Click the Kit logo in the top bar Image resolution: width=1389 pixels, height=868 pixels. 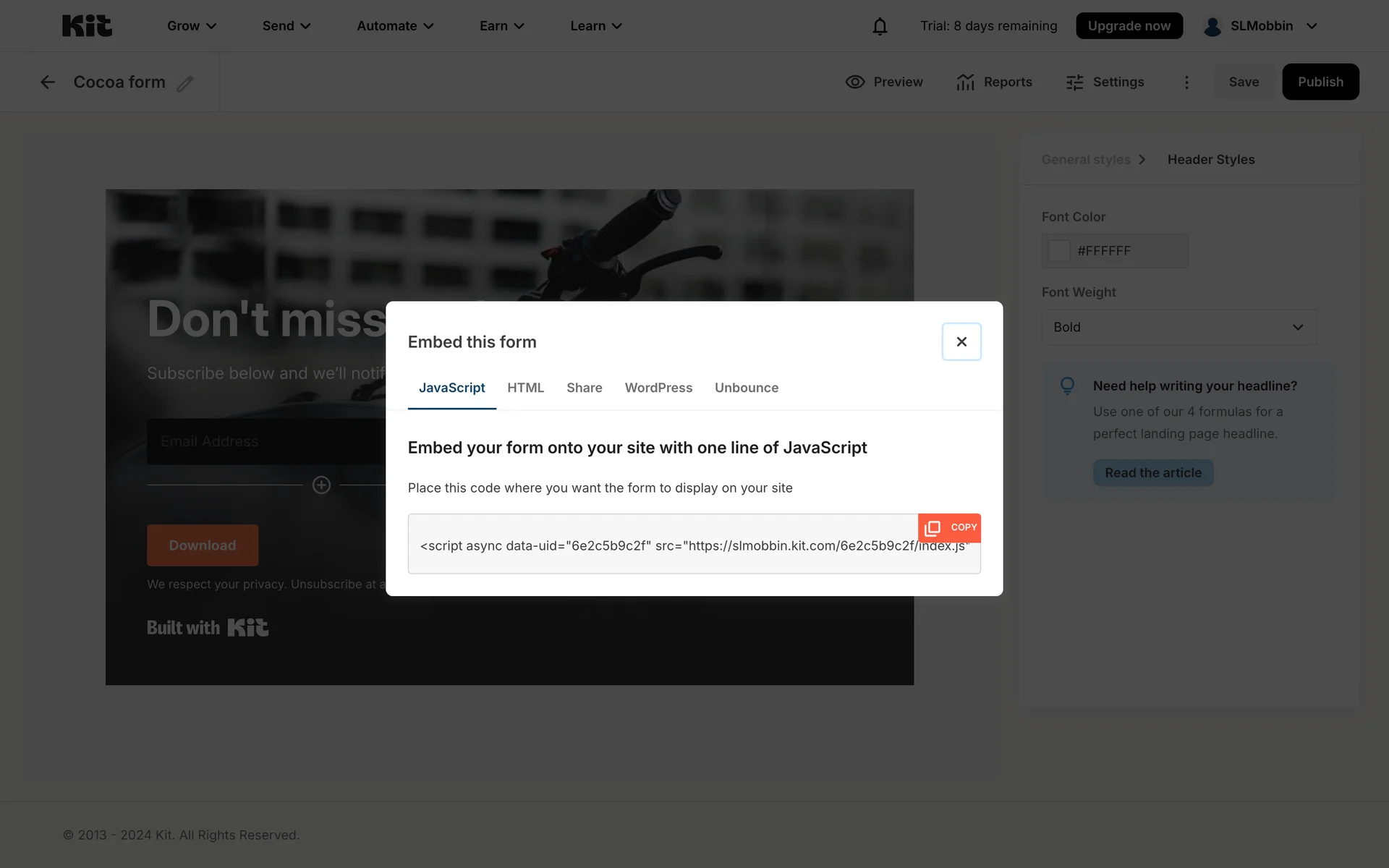click(87, 26)
